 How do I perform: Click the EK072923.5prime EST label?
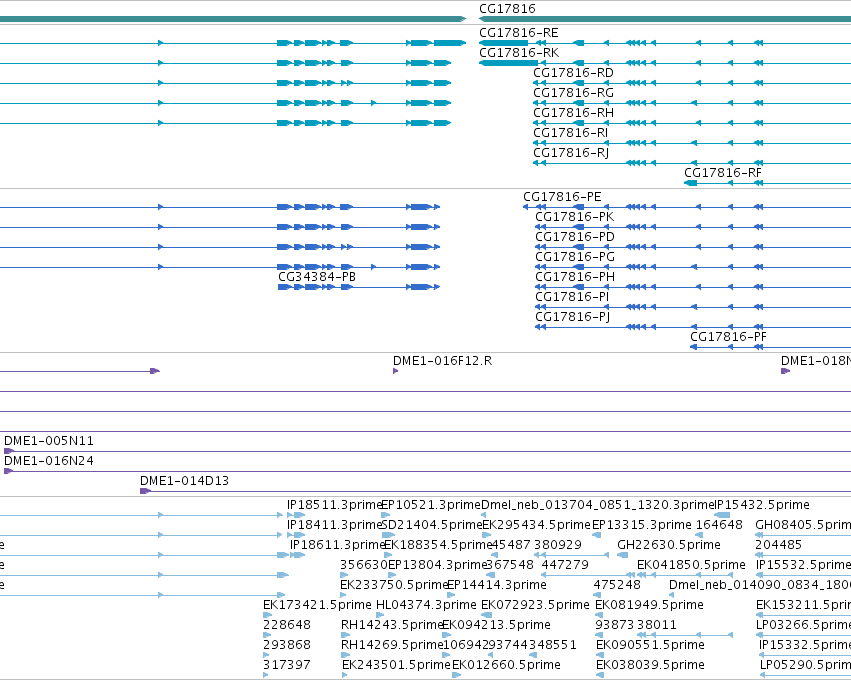pyautogui.click(x=535, y=605)
